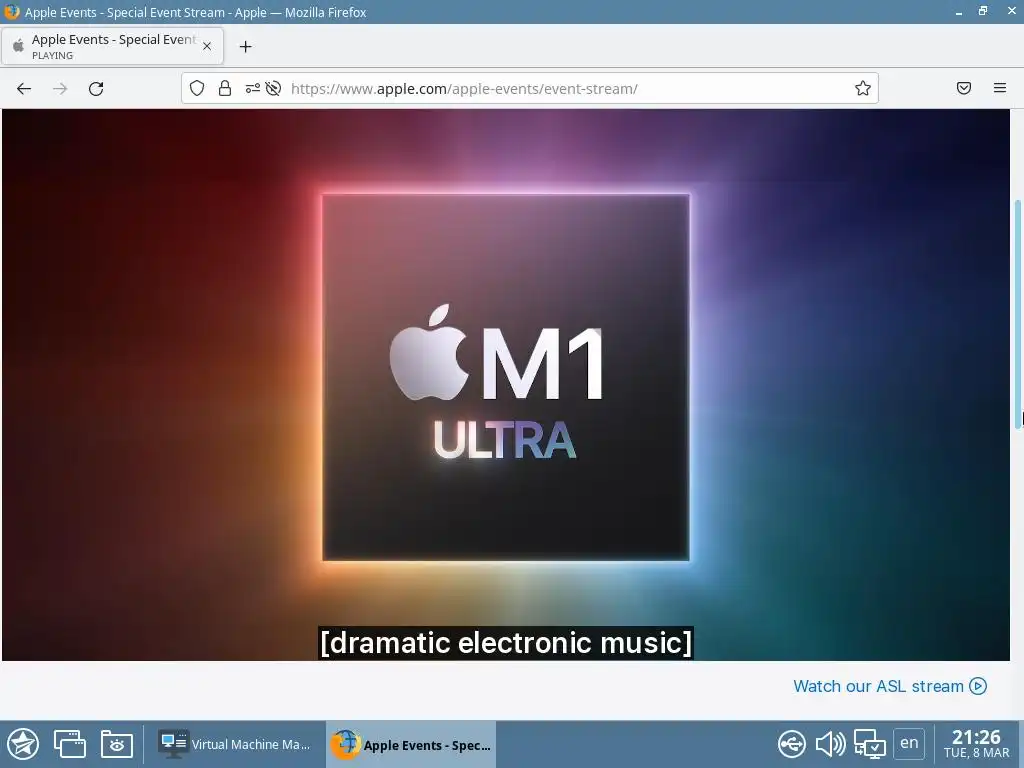Open the application launcher star icon

23,744
